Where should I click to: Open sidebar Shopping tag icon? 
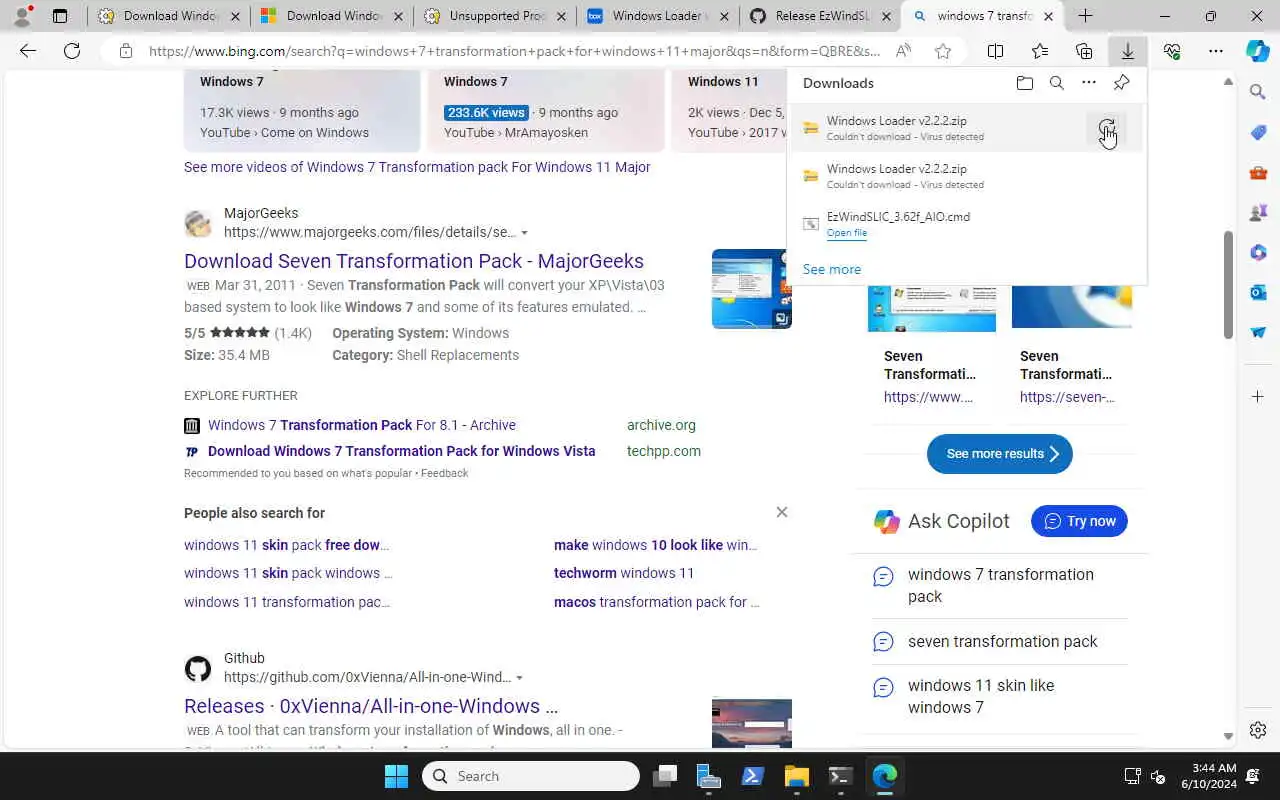pos(1258,132)
